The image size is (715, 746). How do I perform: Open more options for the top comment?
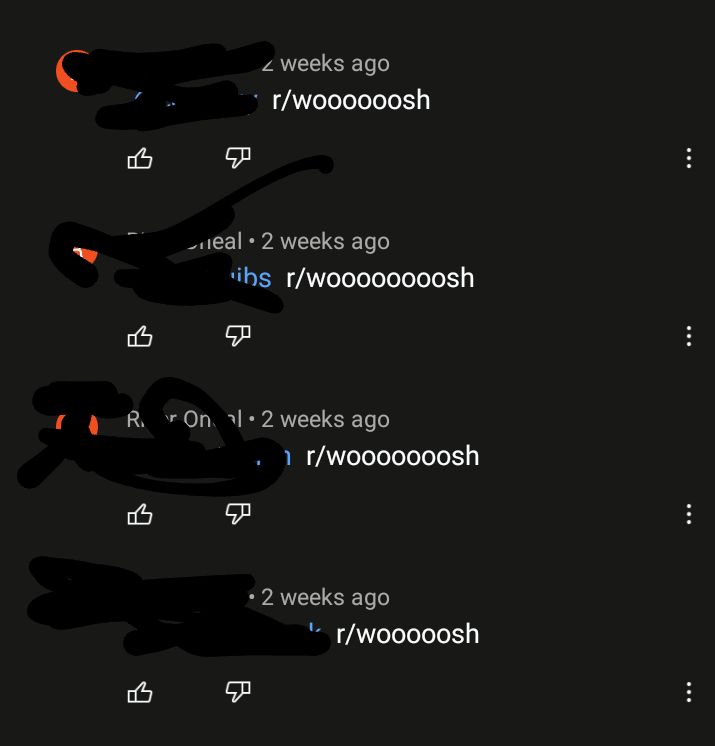coord(689,158)
